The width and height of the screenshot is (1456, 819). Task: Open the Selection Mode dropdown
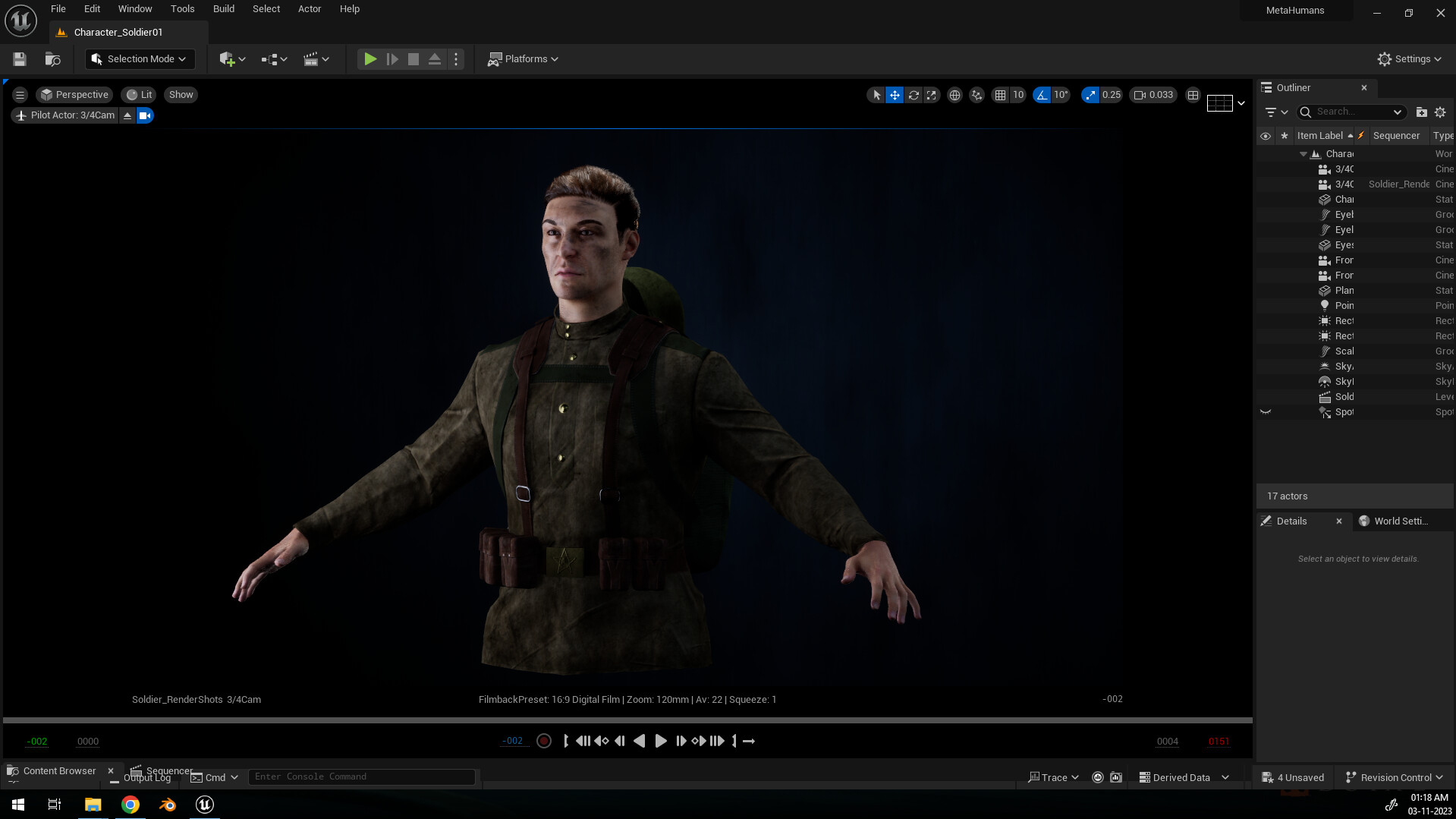(140, 58)
